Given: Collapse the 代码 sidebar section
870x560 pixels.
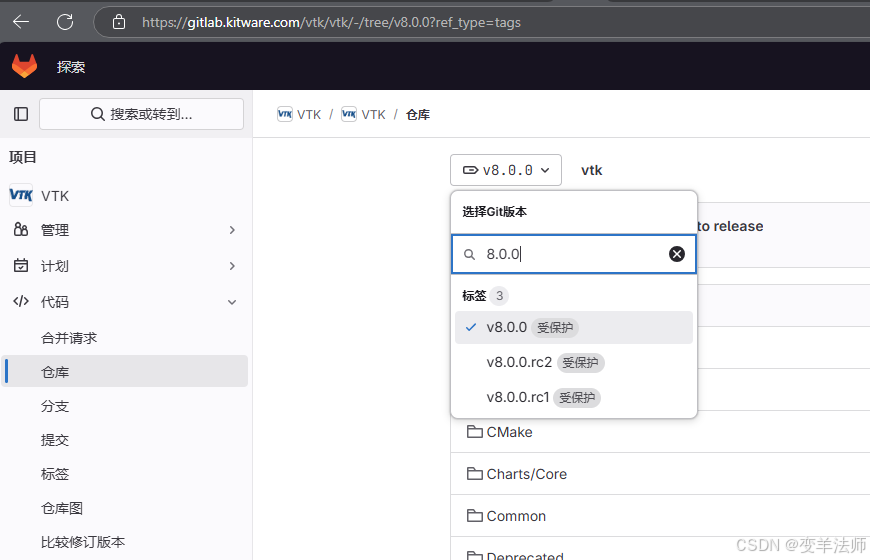Looking at the screenshot, I should (x=232, y=302).
